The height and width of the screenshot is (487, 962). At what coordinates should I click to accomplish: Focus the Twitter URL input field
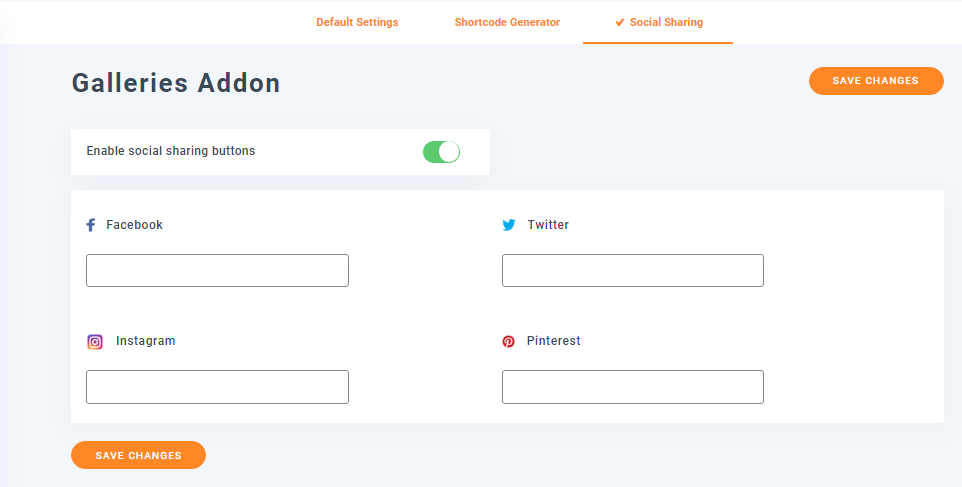632,271
